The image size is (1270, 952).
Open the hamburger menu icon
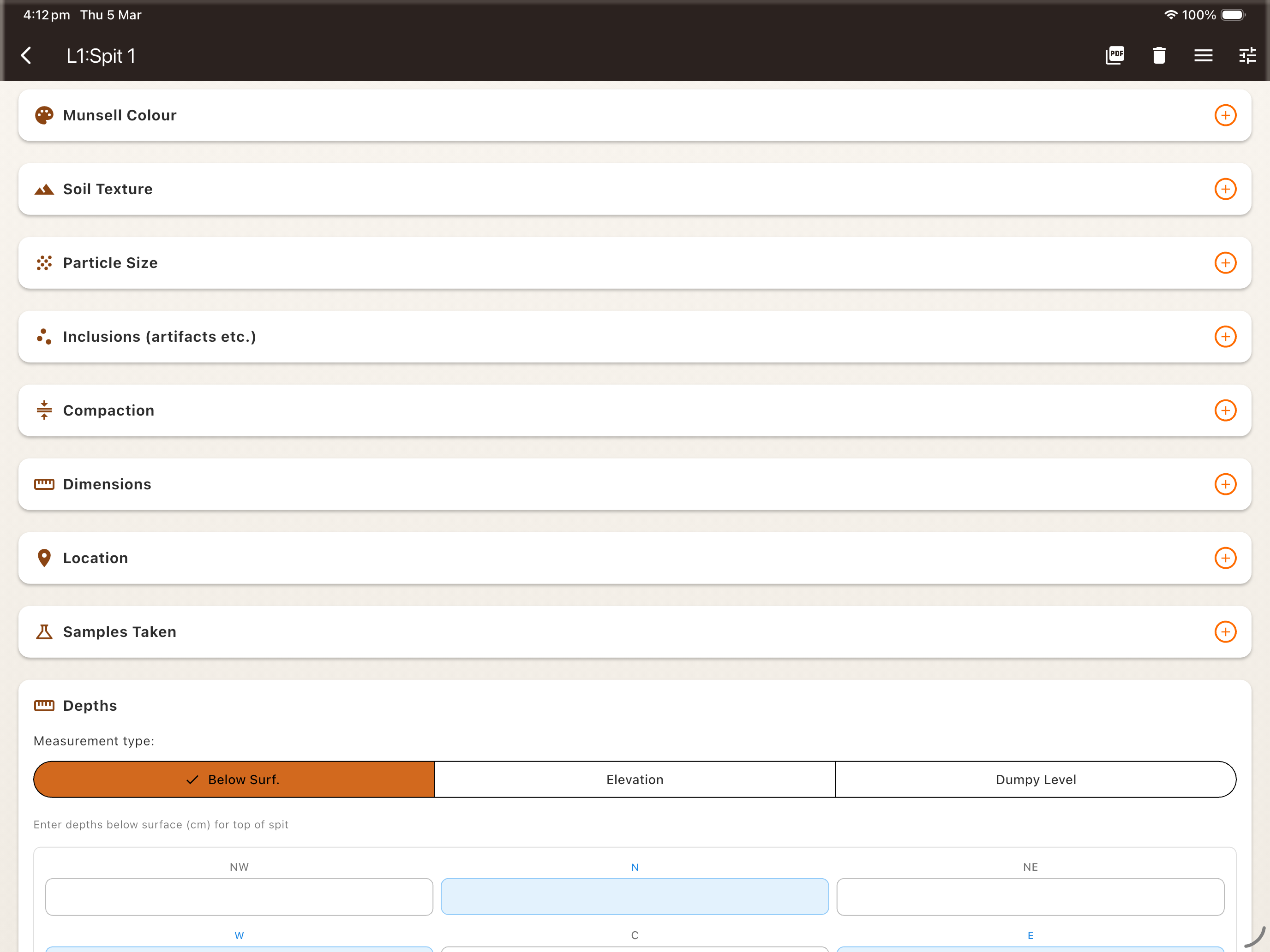click(x=1203, y=56)
